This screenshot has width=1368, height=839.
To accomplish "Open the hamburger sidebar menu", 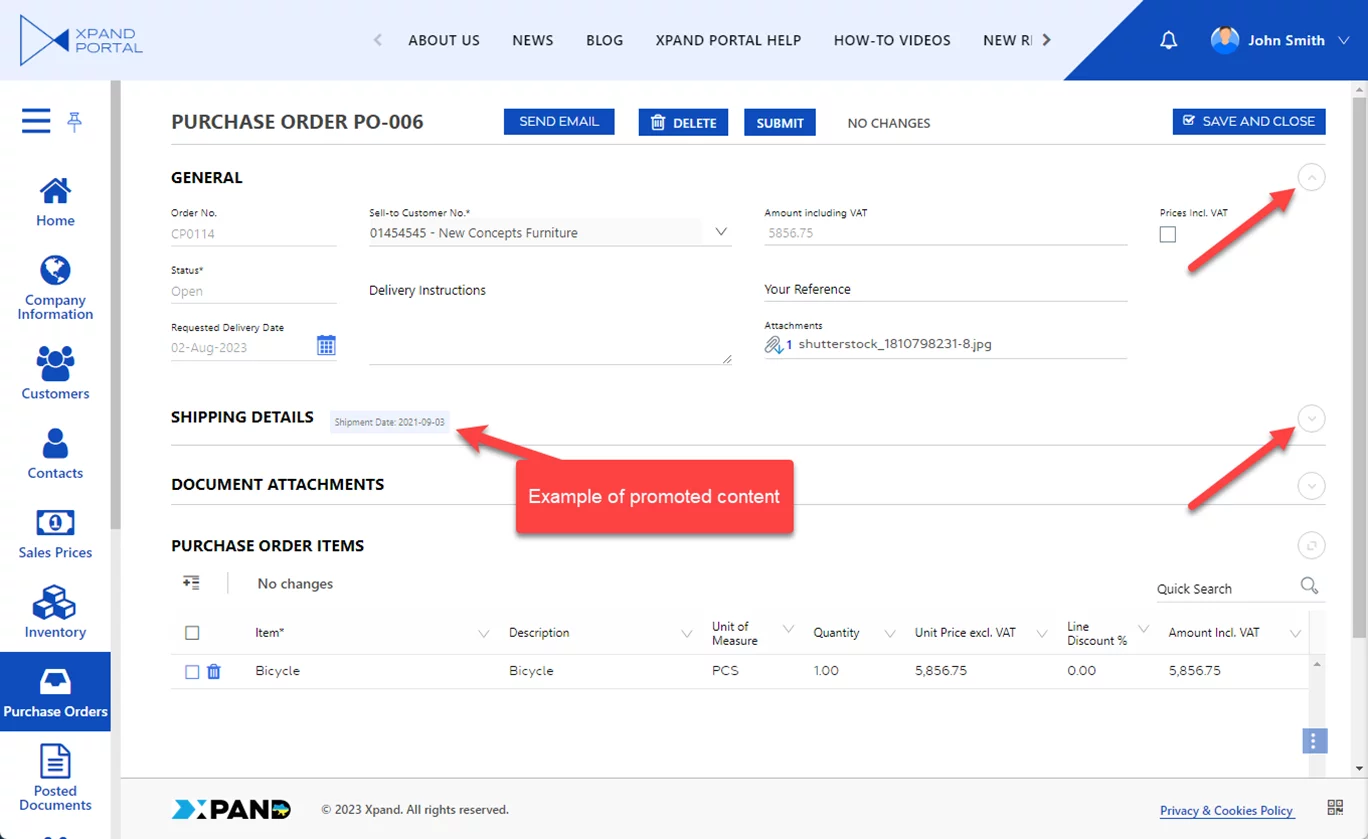I will 36,122.
